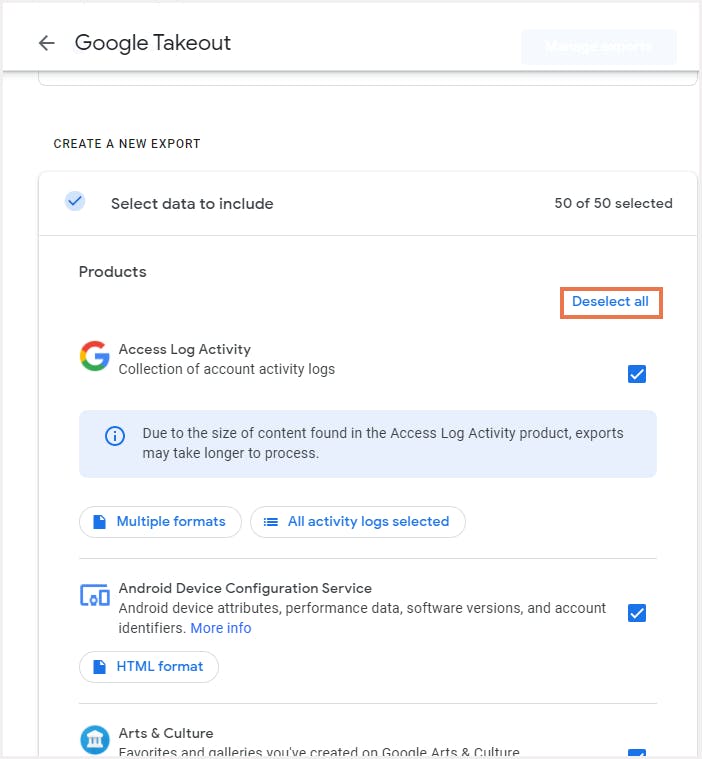
Task: Go back using the arrow beside Google Takeout
Action: pyautogui.click(x=46, y=43)
